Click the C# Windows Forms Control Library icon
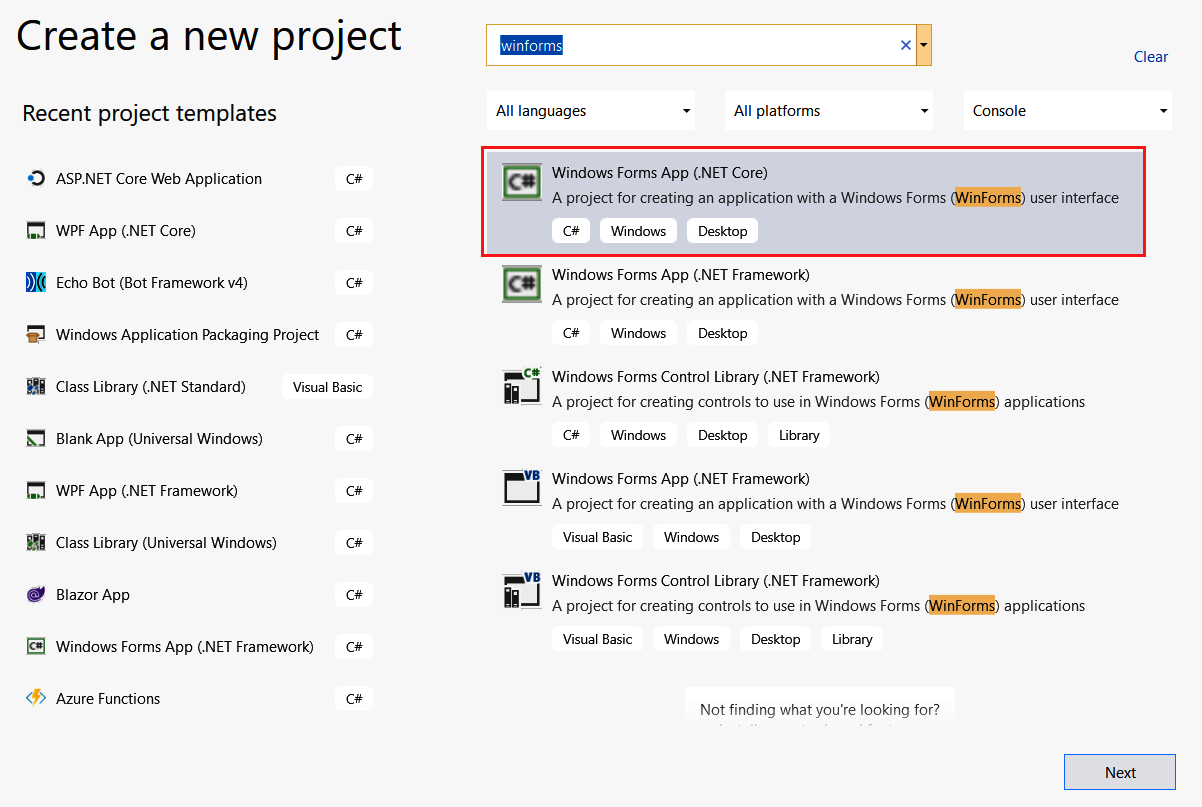 click(522, 386)
